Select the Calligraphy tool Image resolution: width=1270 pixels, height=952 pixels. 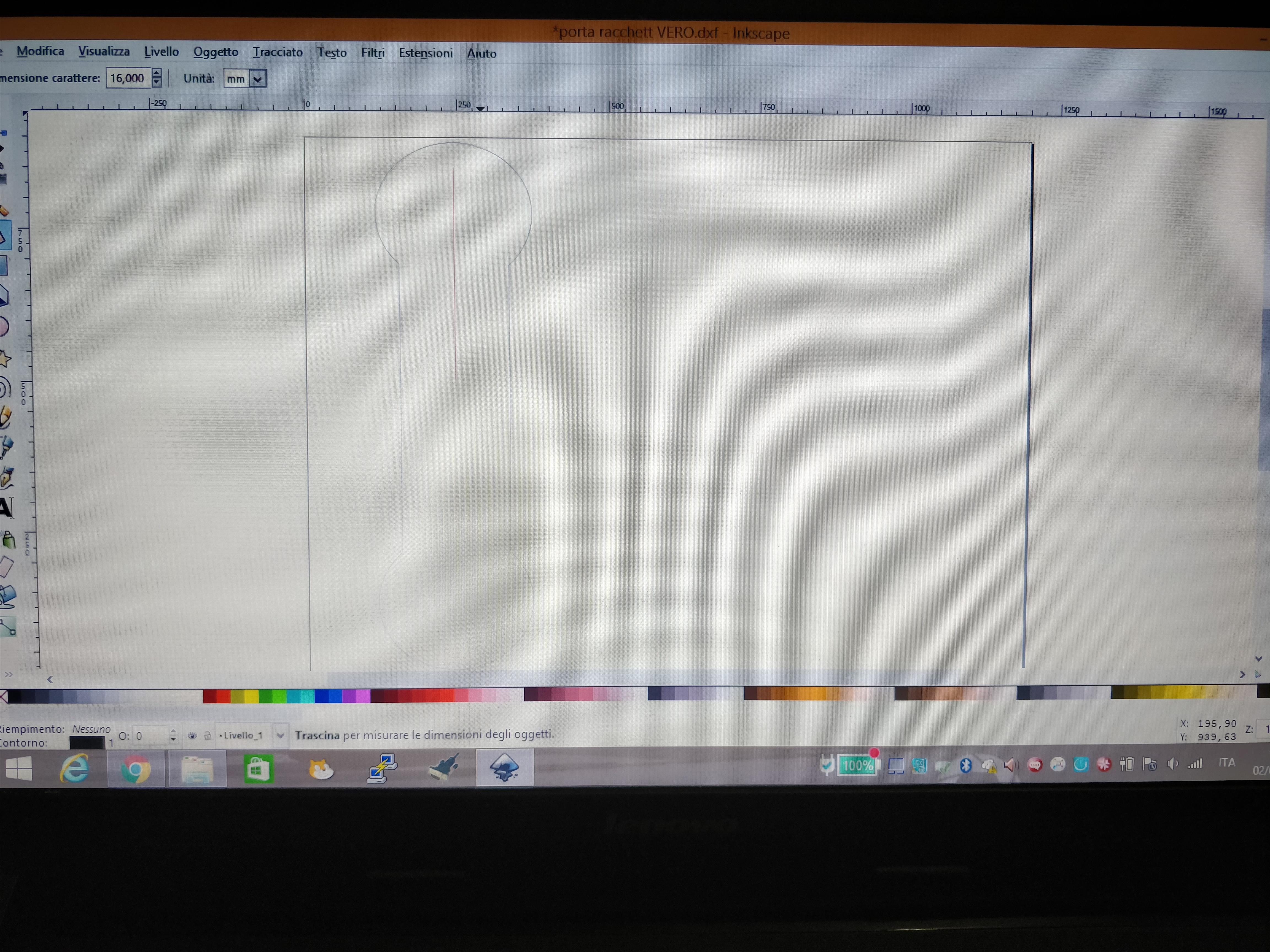click(7, 477)
